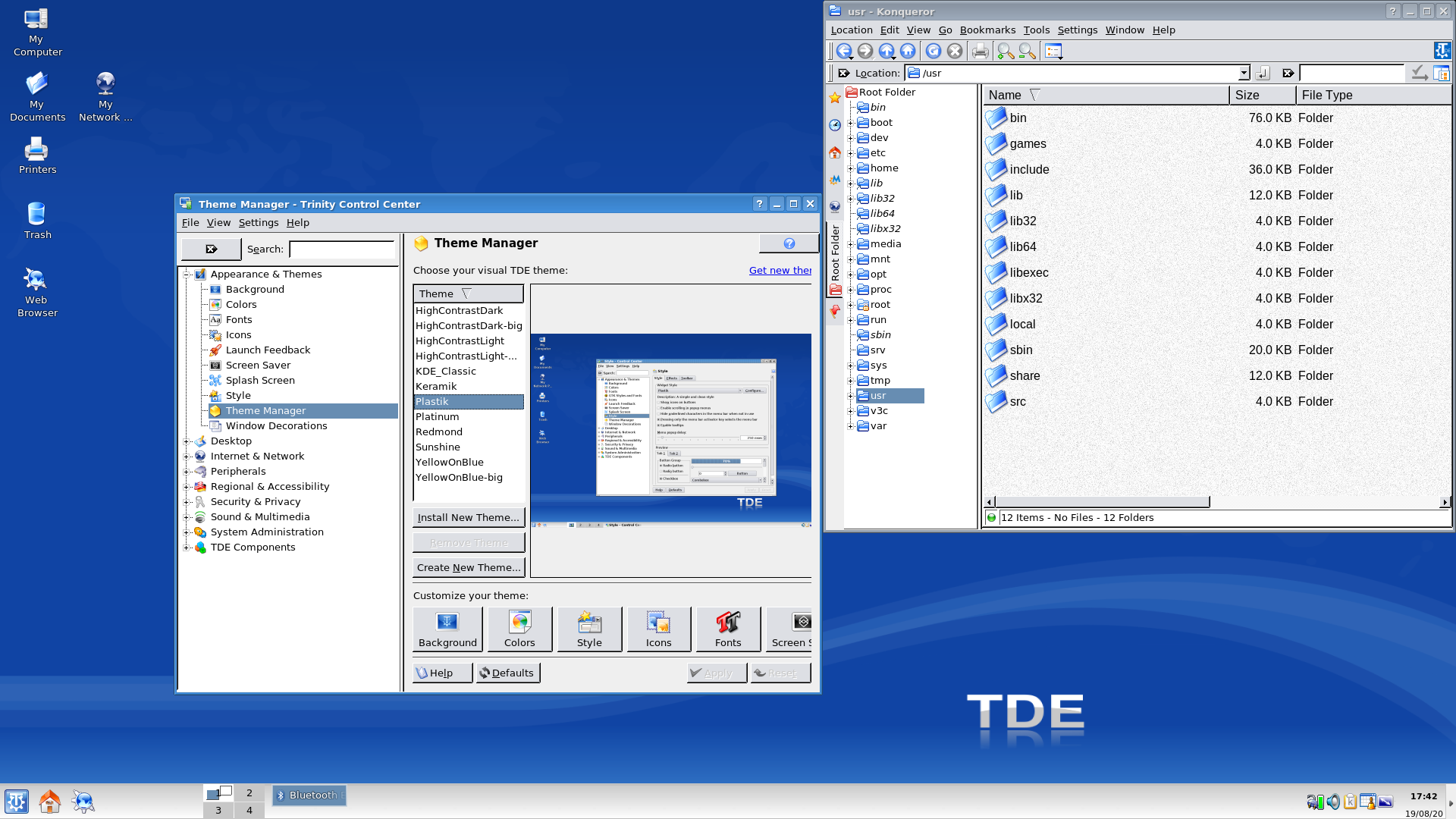Click Create New Theme button

[x=469, y=567]
